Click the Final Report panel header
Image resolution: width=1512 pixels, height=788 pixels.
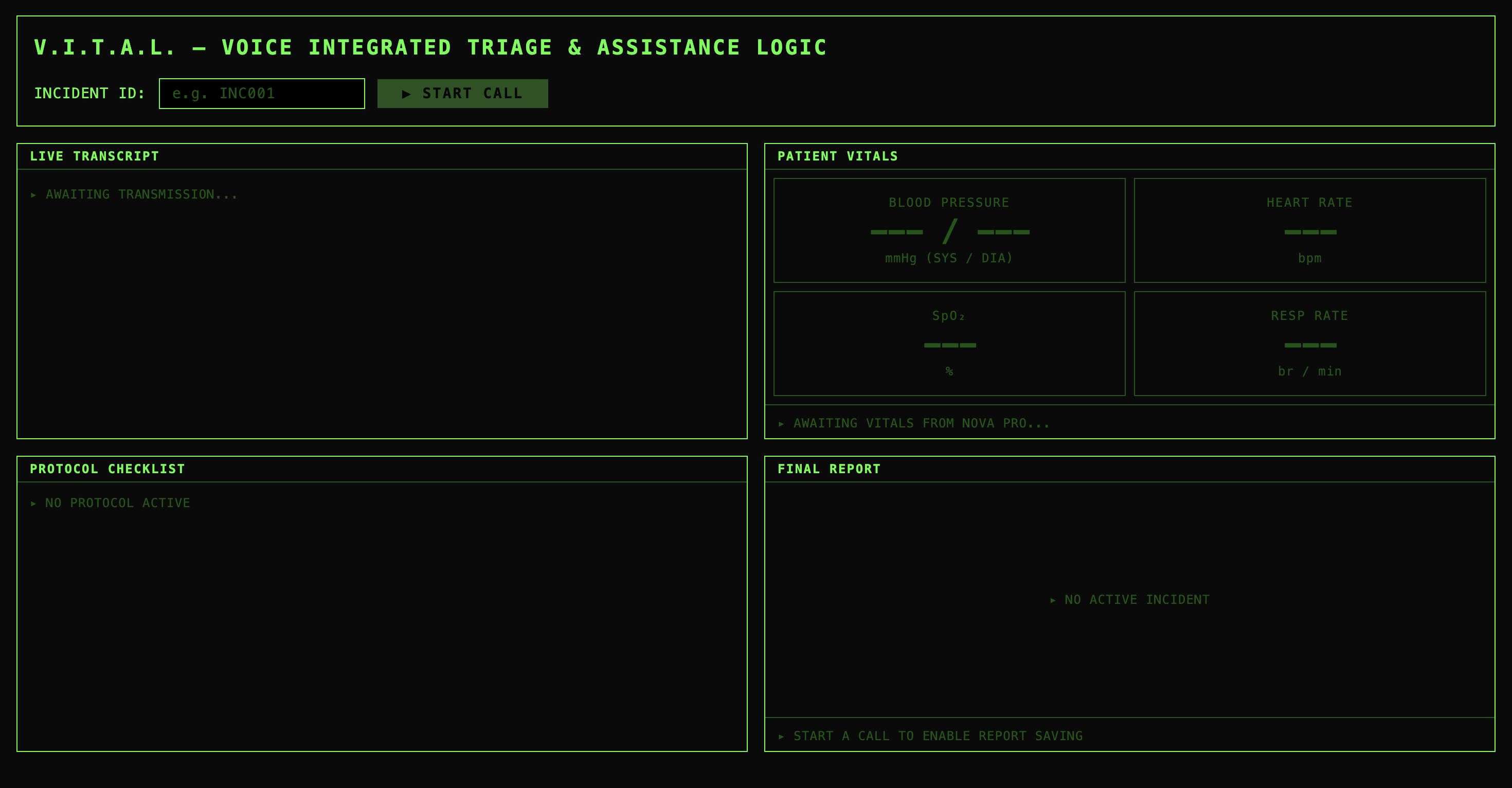point(828,469)
